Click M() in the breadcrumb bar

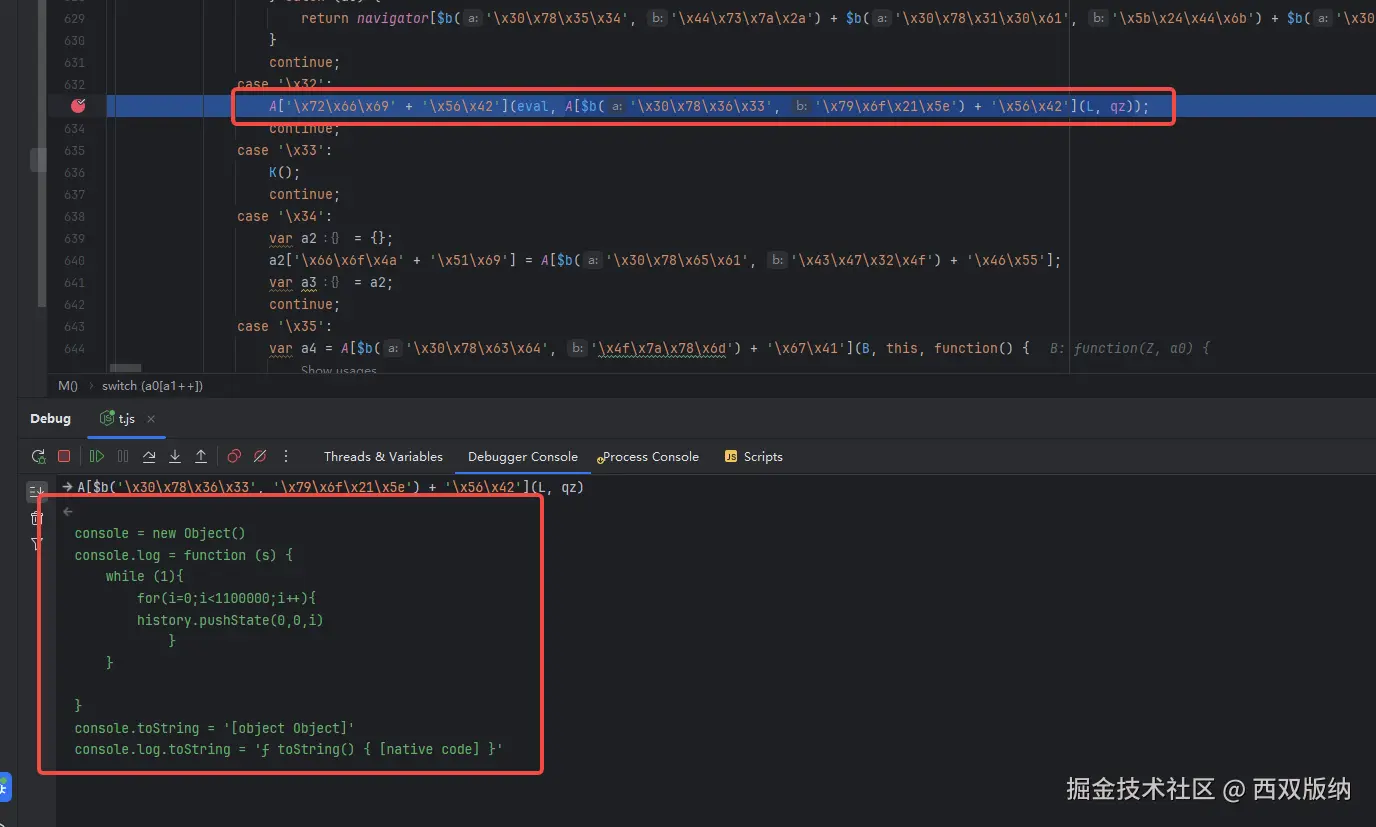pyautogui.click(x=68, y=385)
